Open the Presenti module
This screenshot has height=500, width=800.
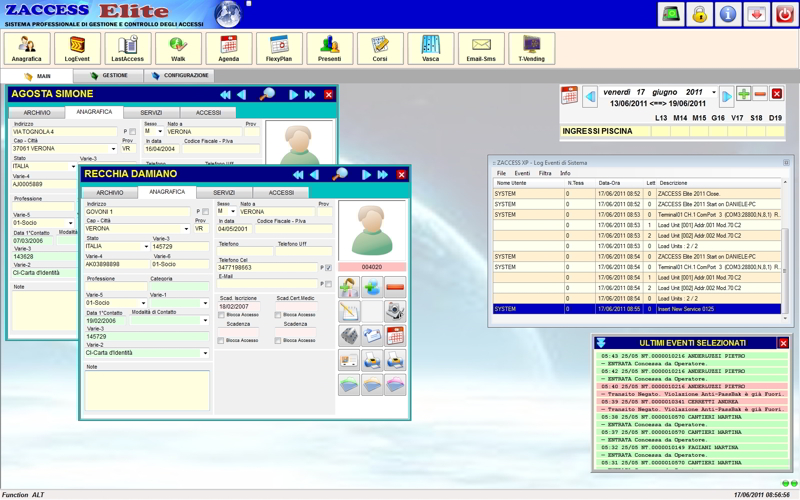click(x=330, y=48)
